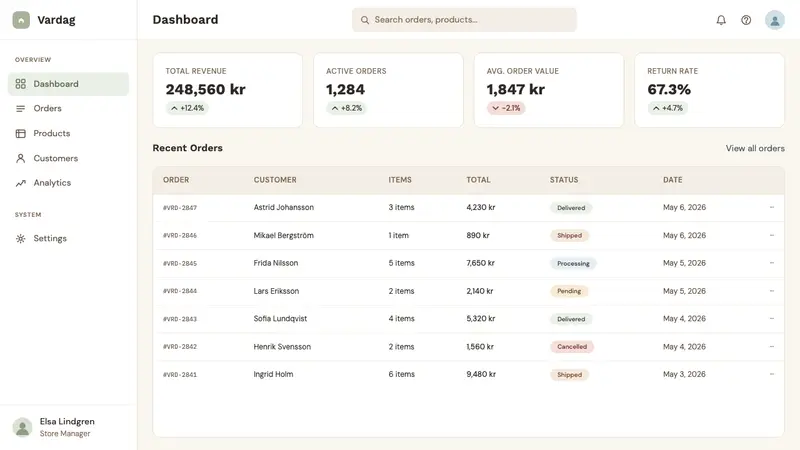Open the Settings menu item
This screenshot has height=450, width=800.
pos(68,238)
